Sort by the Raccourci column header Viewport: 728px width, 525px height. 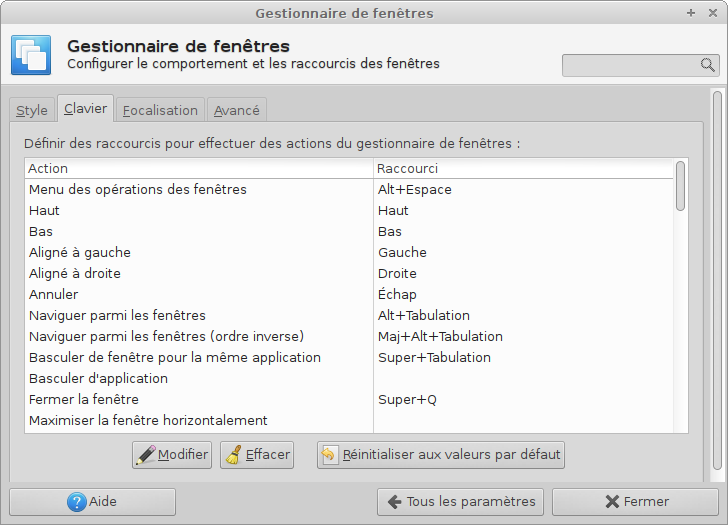tap(523, 169)
